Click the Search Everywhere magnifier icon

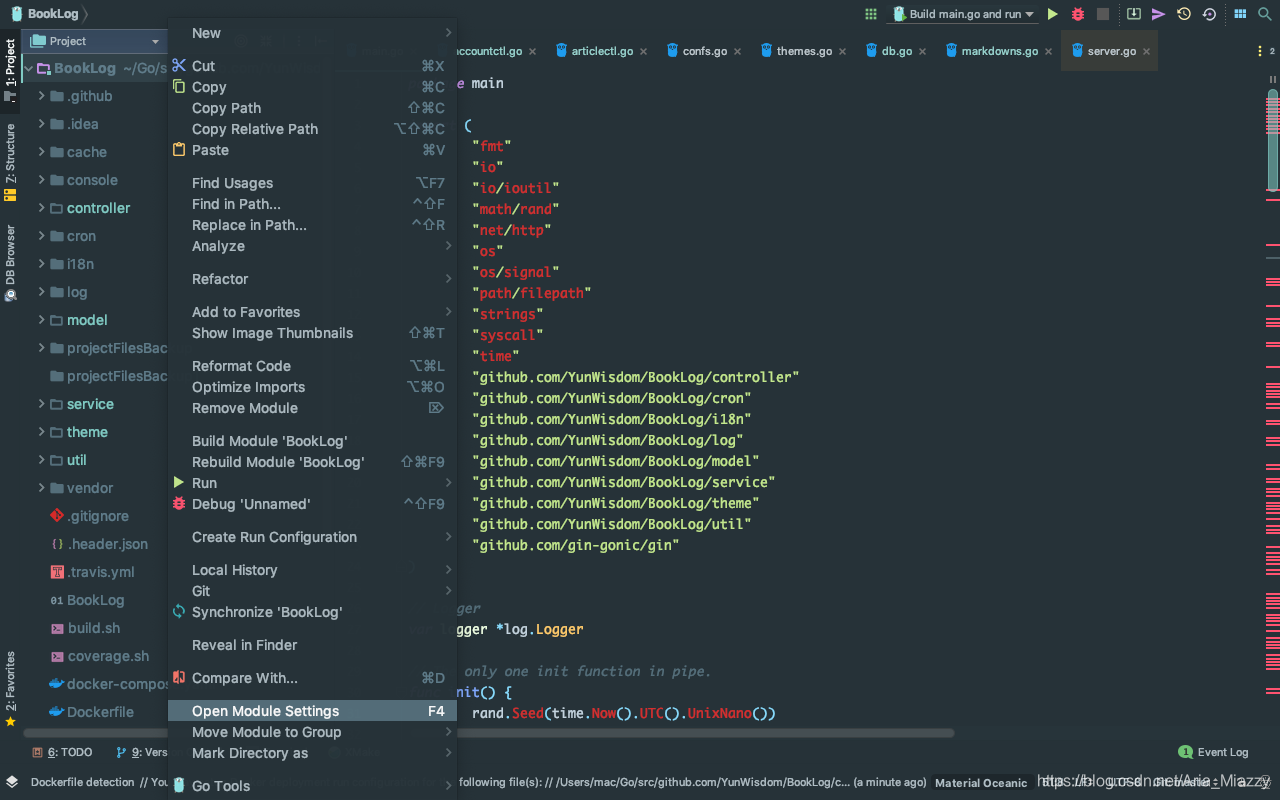point(1265,14)
